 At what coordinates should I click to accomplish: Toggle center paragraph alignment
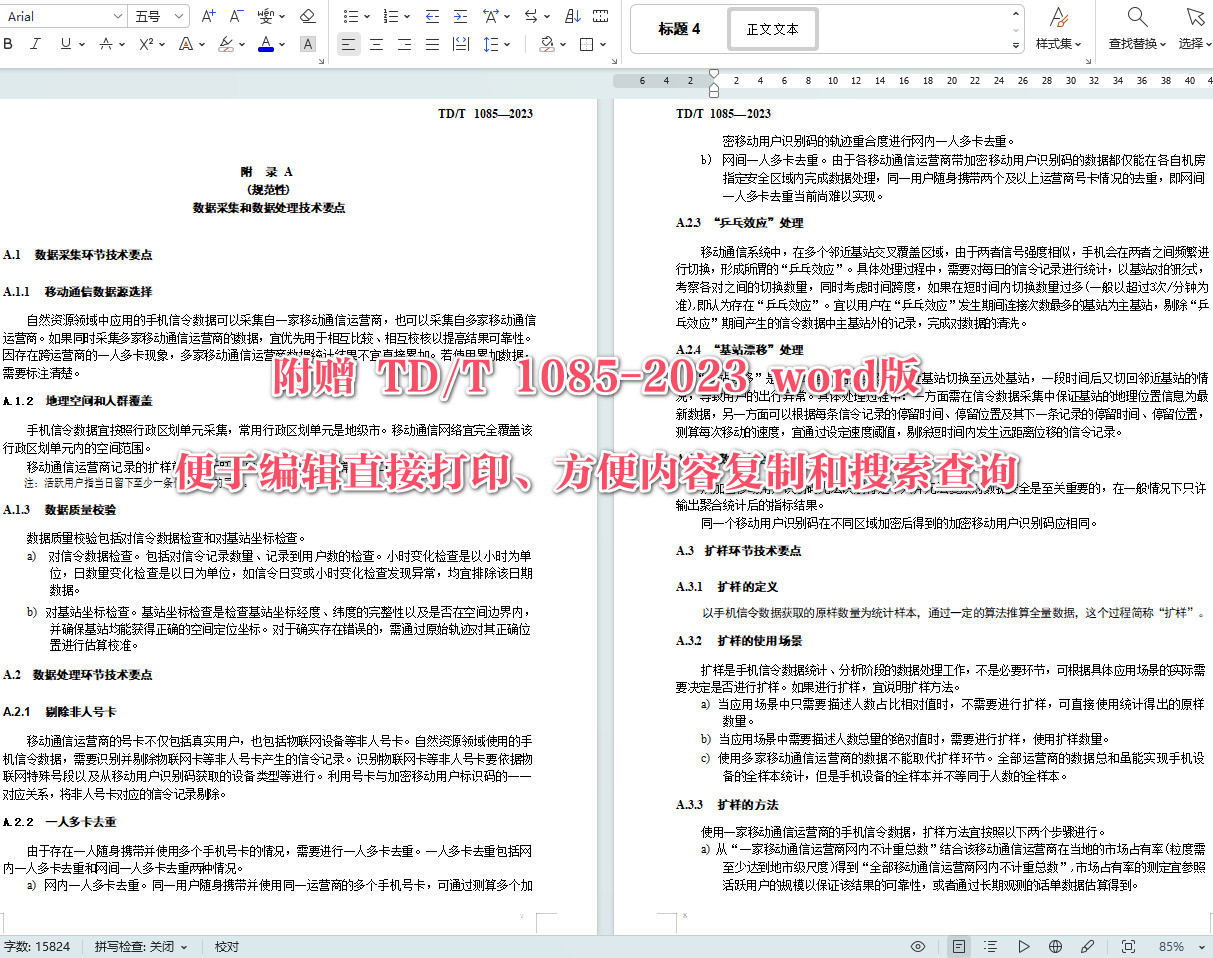pos(376,45)
